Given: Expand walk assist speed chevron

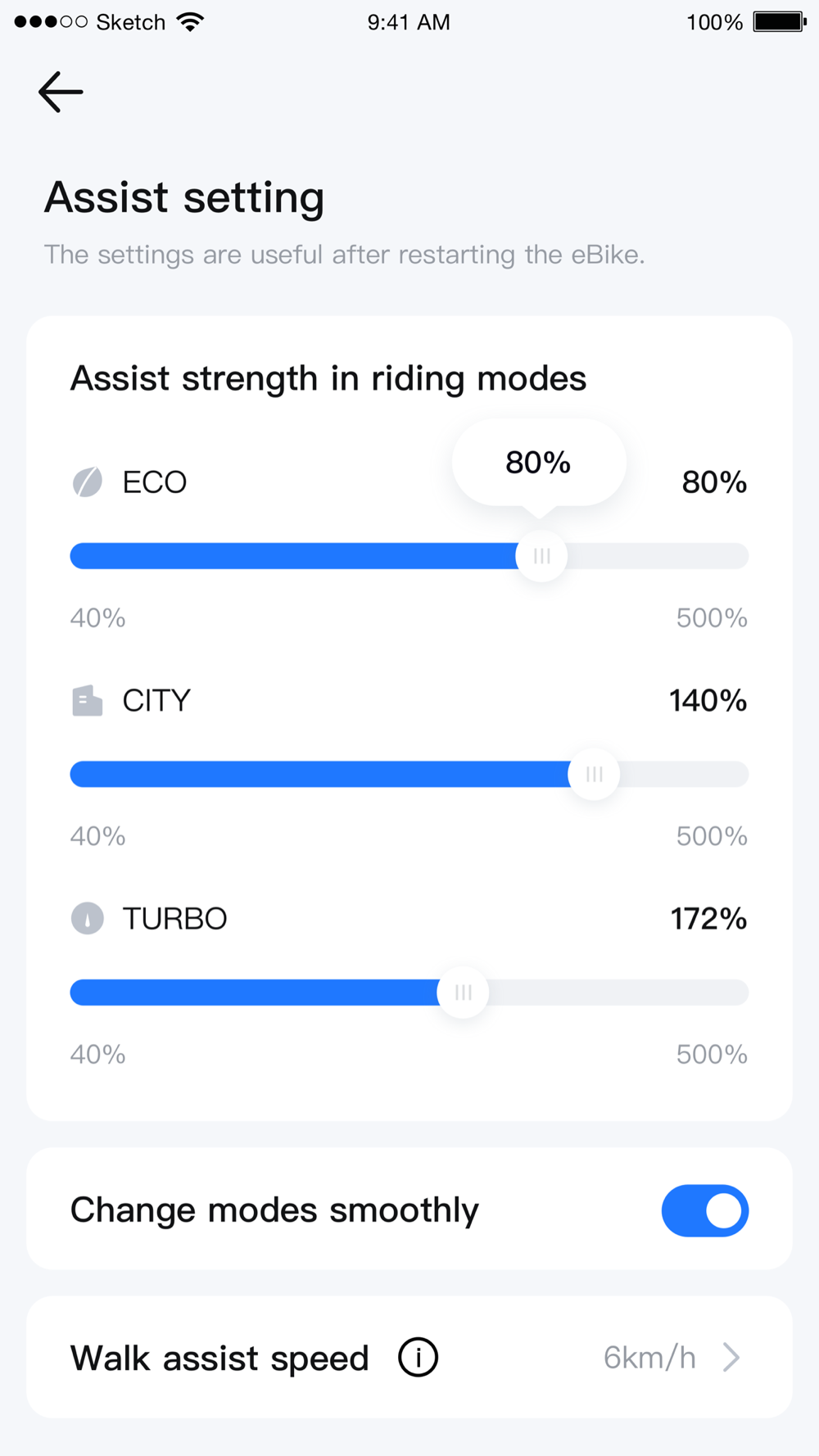Looking at the screenshot, I should pyautogui.click(x=731, y=1357).
